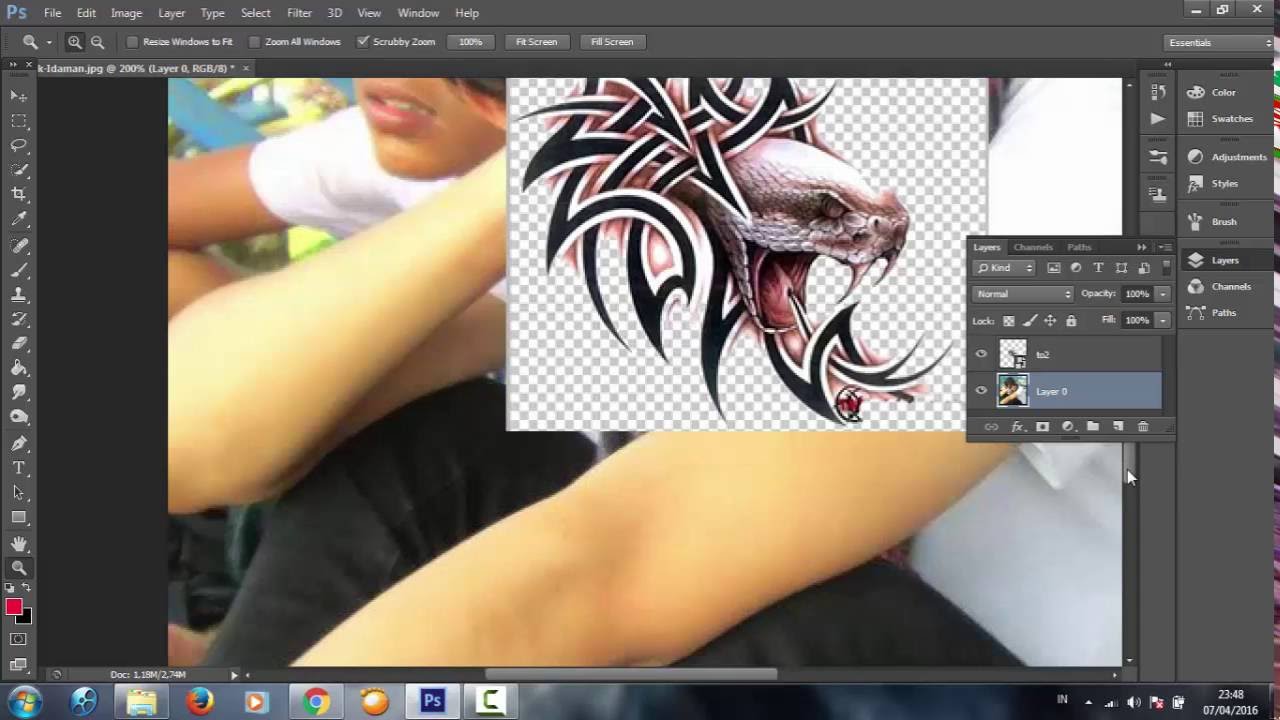
Task: Choose Zoom Out mode in options bar
Action: [97, 42]
